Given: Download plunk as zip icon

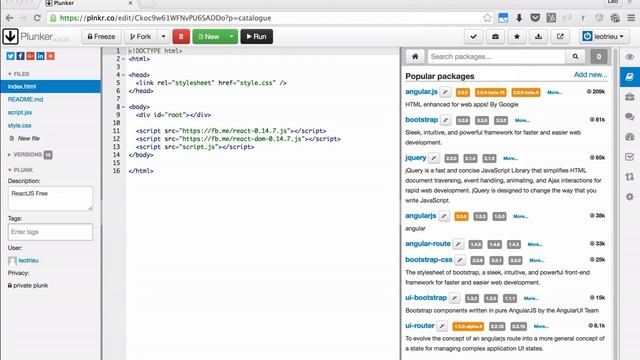Looking at the screenshot, I should pyautogui.click(x=538, y=36).
